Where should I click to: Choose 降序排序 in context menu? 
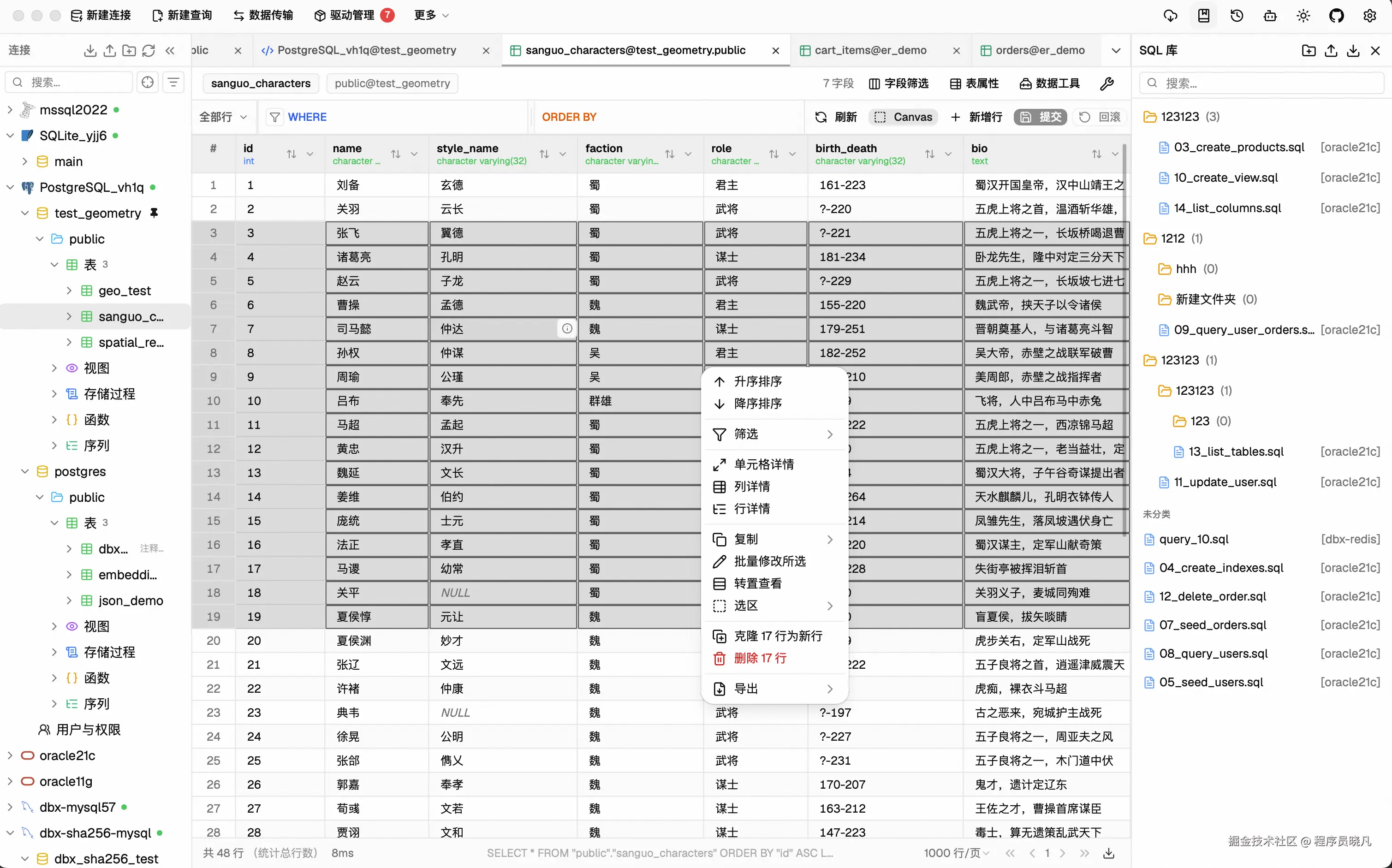pos(775,404)
